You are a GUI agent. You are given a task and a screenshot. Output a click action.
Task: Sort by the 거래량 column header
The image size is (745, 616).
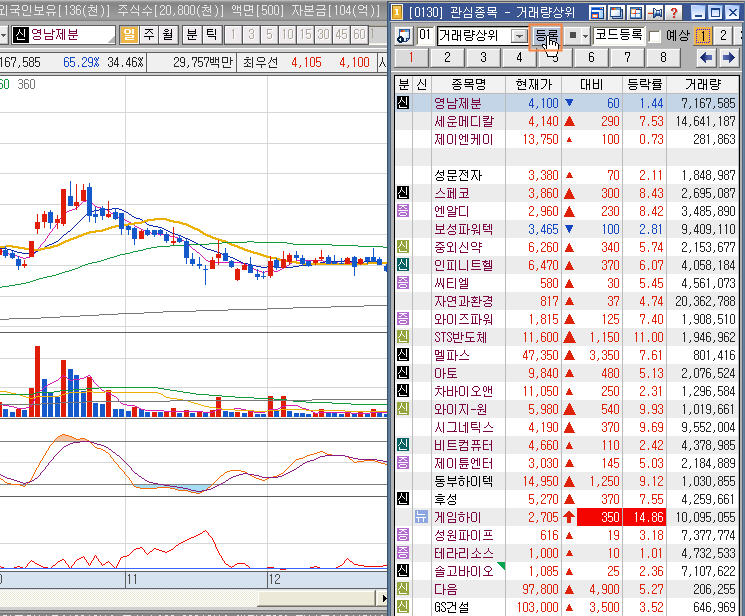coord(703,85)
